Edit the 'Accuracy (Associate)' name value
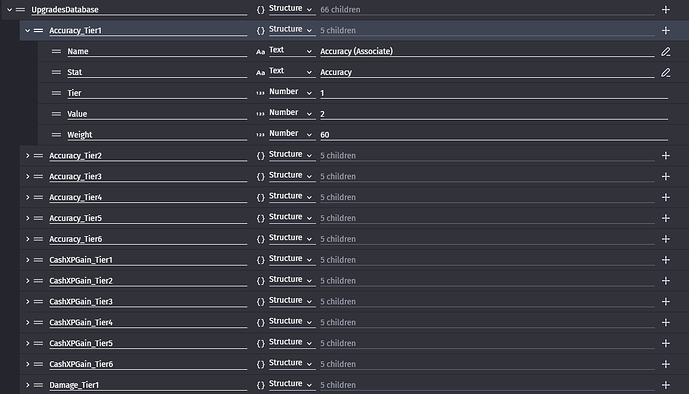Image resolution: width=689 pixels, height=394 pixels. point(487,51)
